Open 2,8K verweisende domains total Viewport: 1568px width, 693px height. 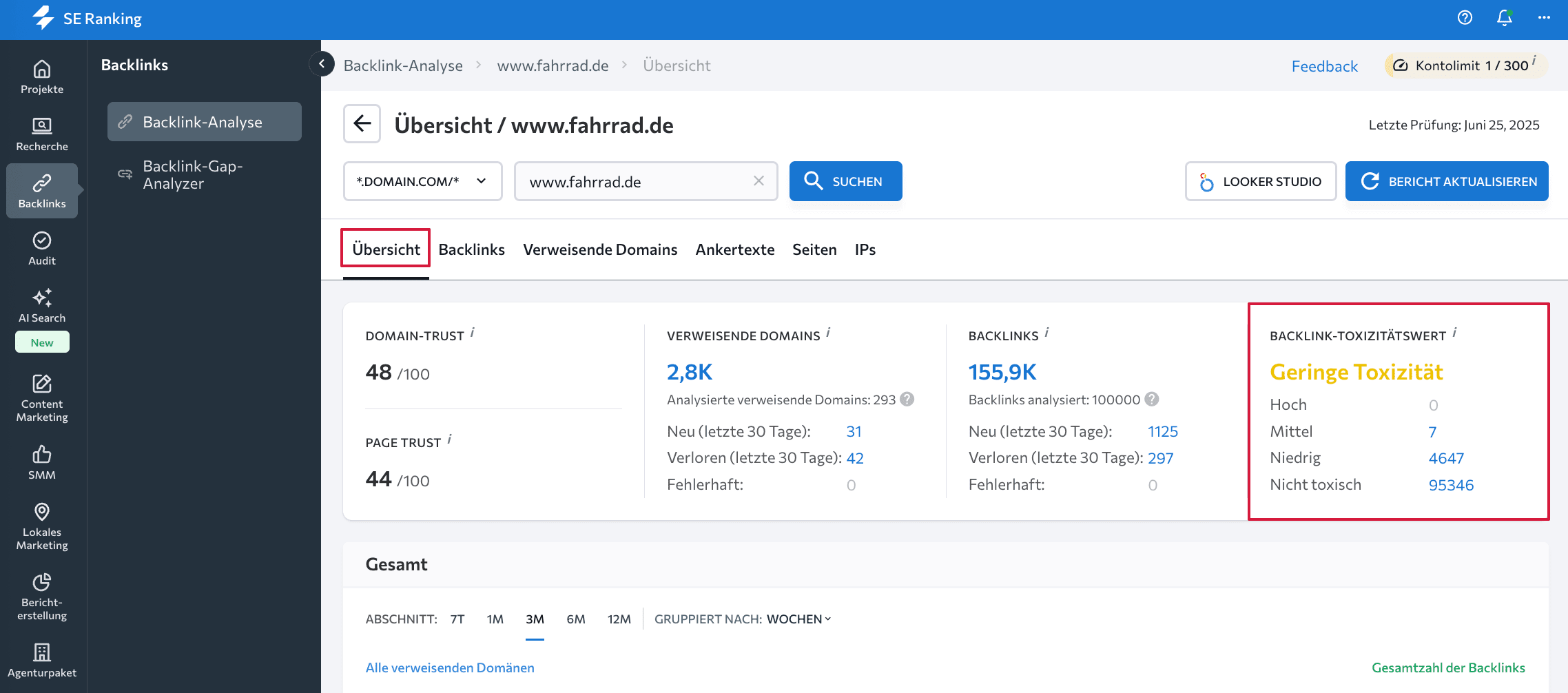pyautogui.click(x=689, y=372)
